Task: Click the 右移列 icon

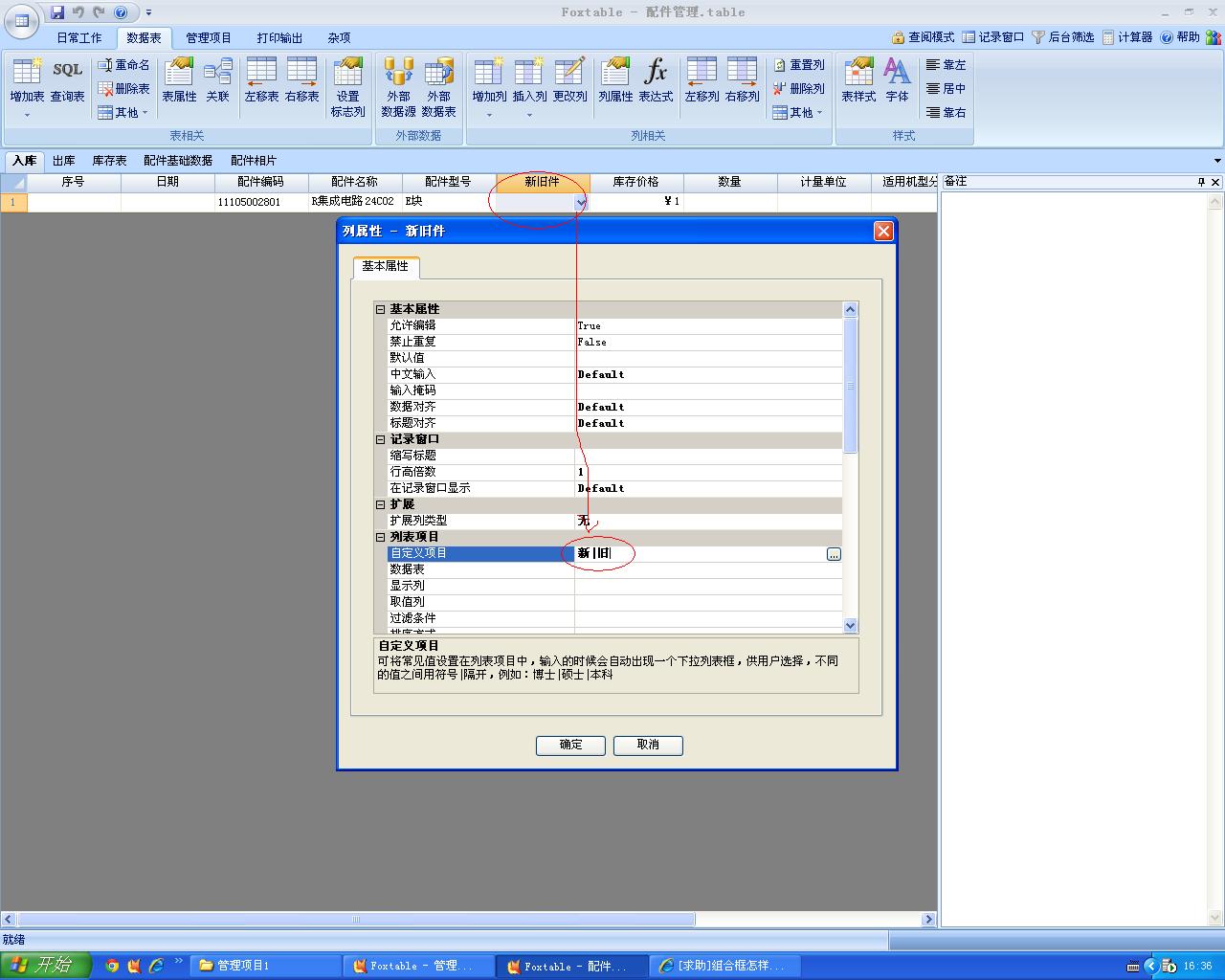Action: pos(742,78)
